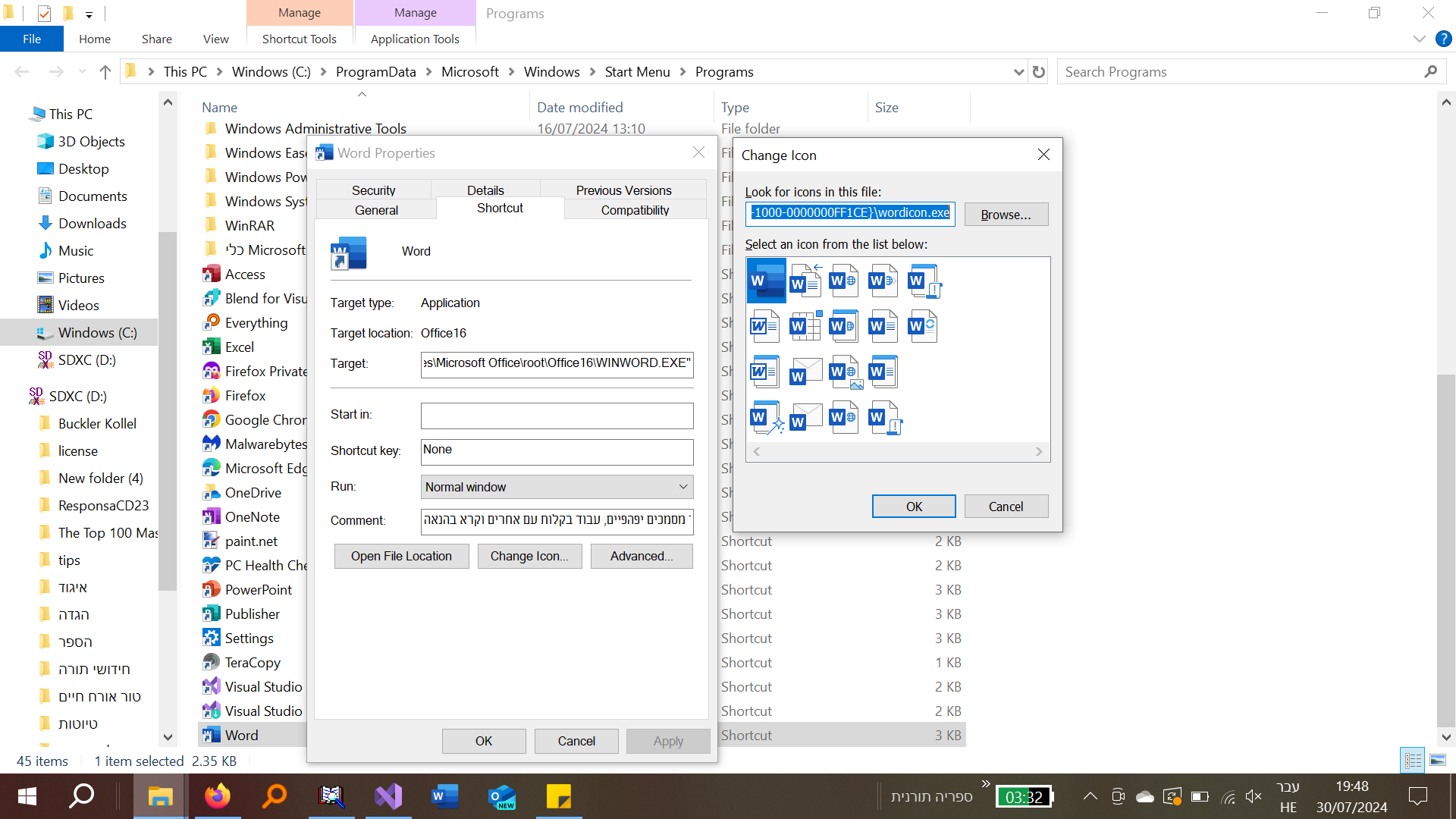The image size is (1456, 819).
Task: Click the Access shortcut icon in the file list
Action: coord(212,275)
